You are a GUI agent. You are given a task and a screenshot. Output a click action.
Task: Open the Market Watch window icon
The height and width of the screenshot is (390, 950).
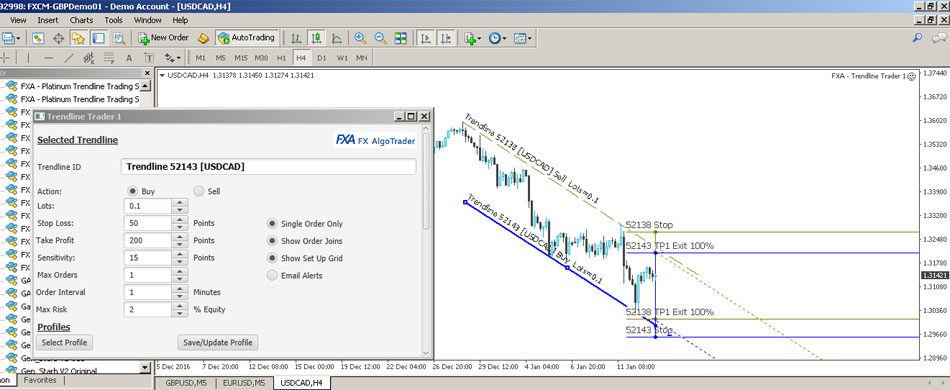click(38, 38)
